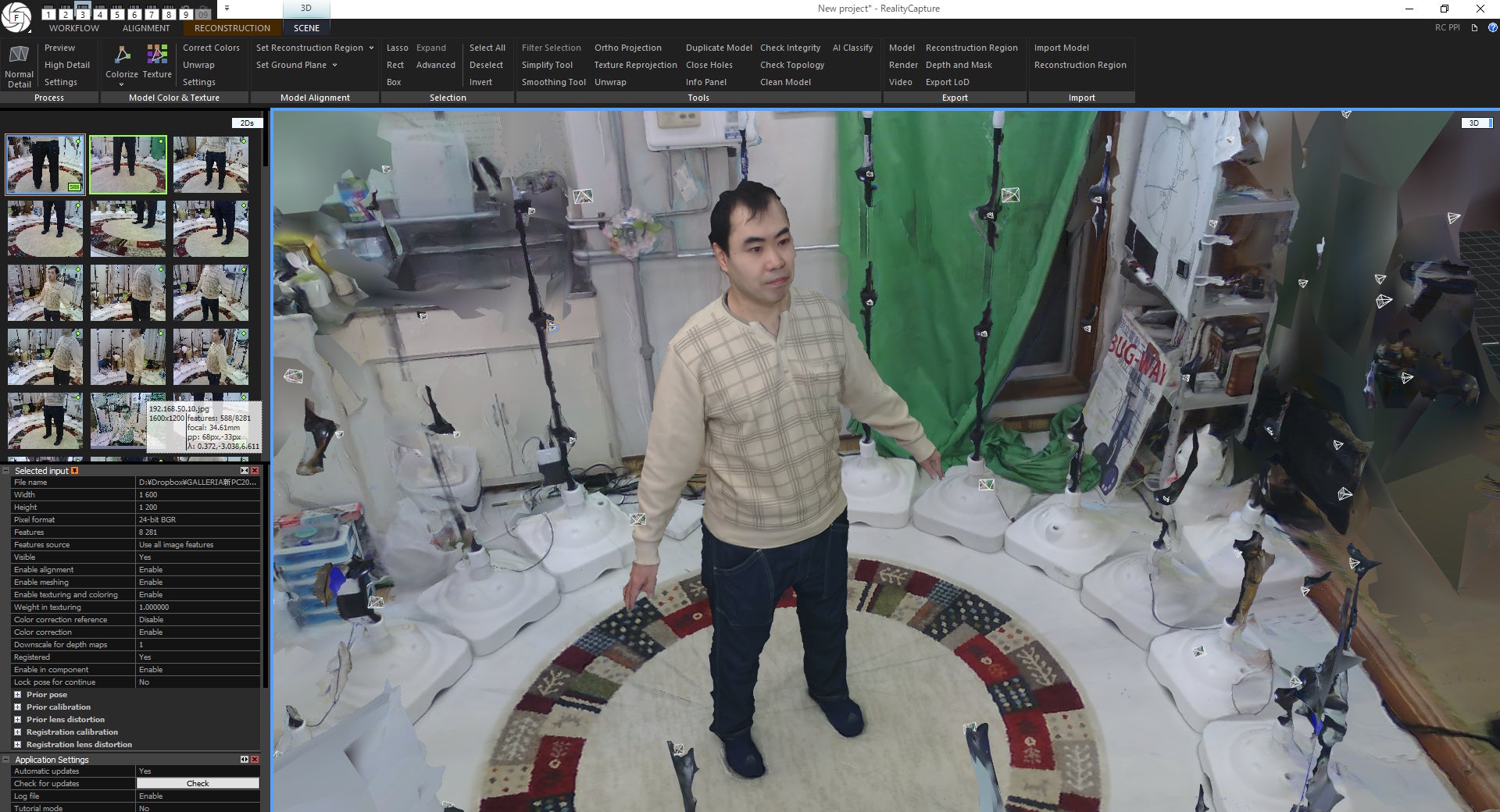Close the Application Settings panel
This screenshot has width=1500, height=812.
[x=255, y=760]
